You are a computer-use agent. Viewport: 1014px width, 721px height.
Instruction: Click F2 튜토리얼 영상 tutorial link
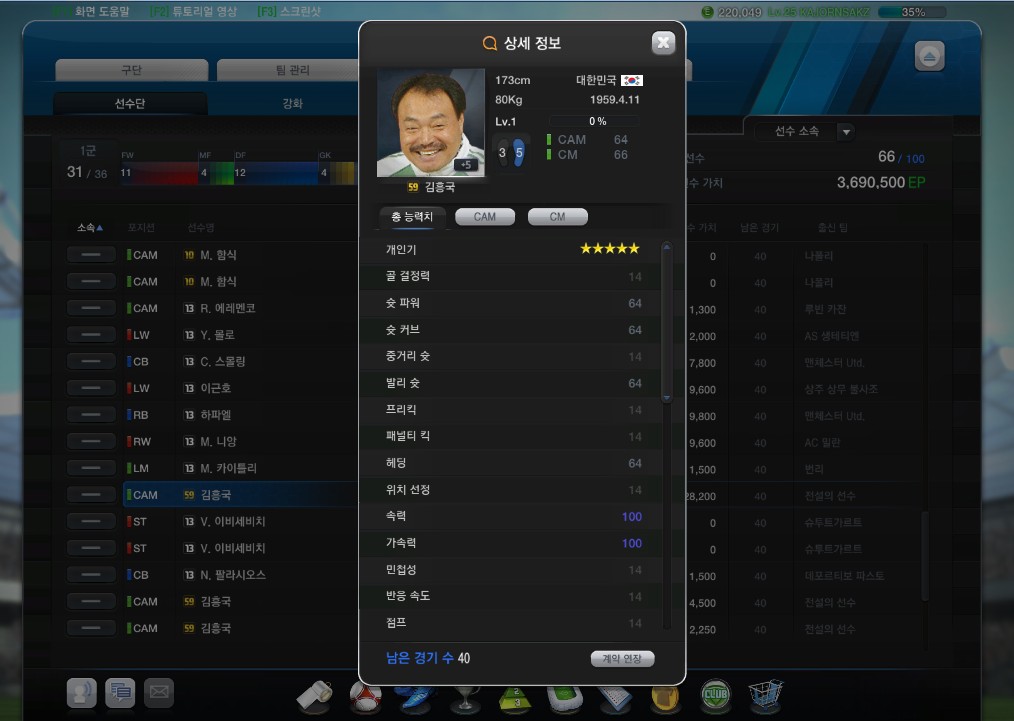[x=193, y=12]
